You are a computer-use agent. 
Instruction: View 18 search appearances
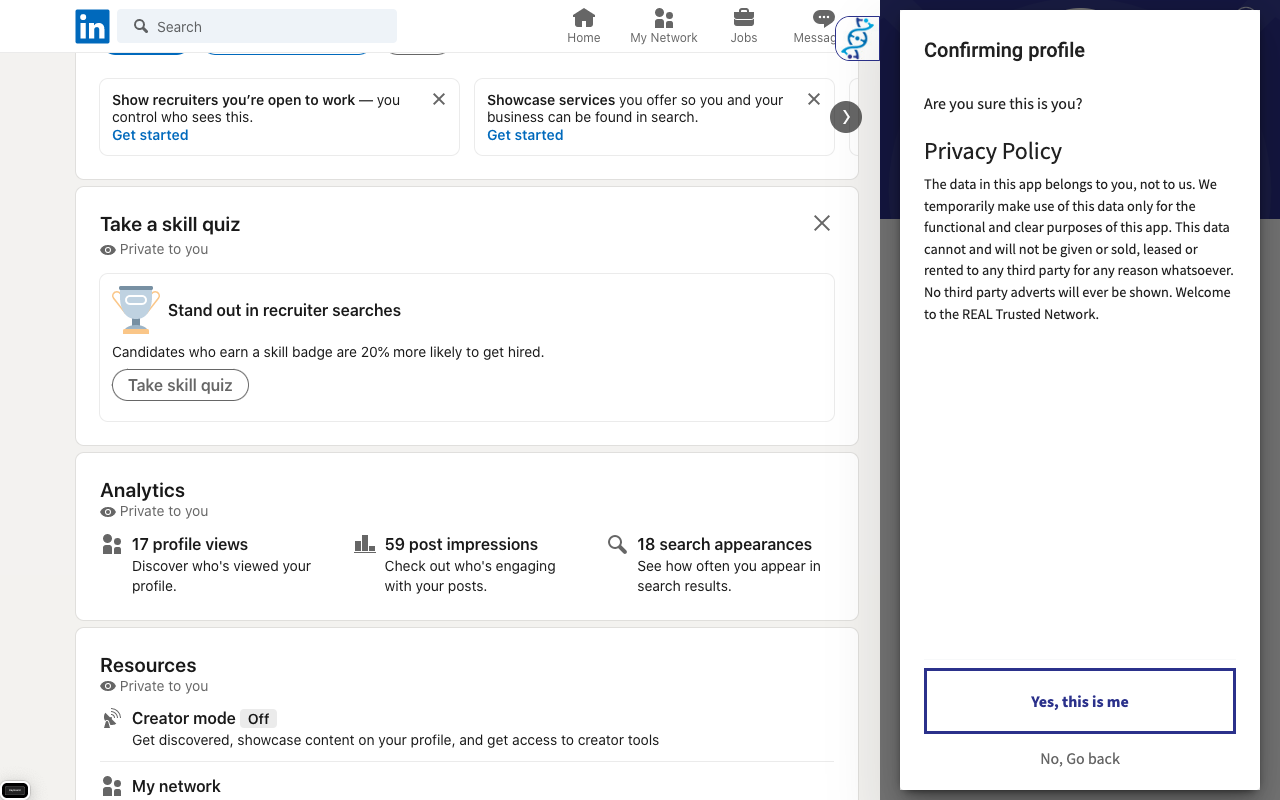[x=724, y=544]
